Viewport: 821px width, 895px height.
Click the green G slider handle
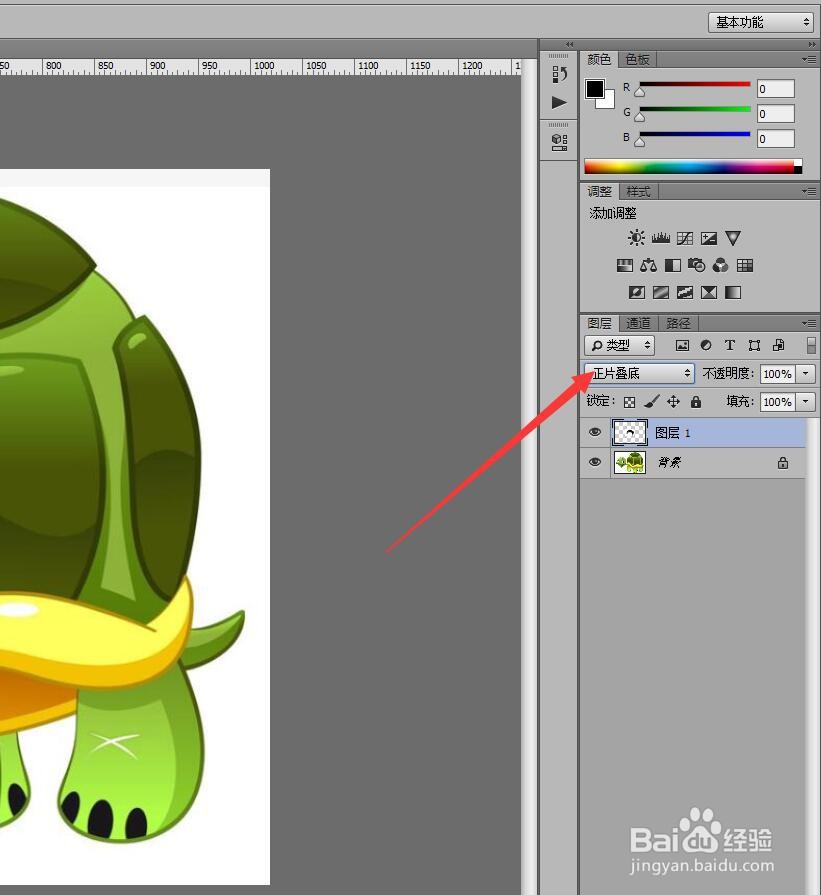640,117
